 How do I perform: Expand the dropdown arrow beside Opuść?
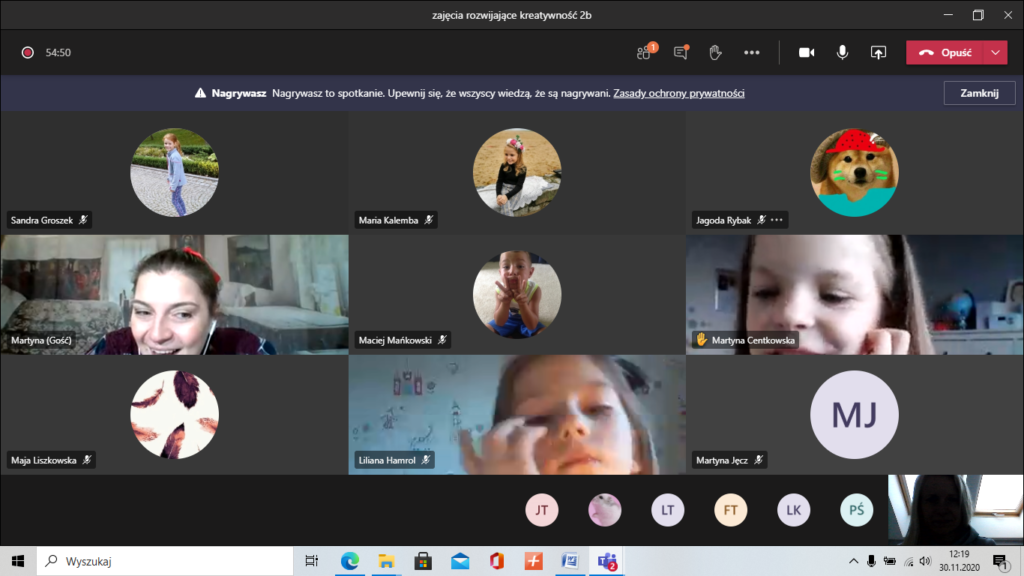995,52
